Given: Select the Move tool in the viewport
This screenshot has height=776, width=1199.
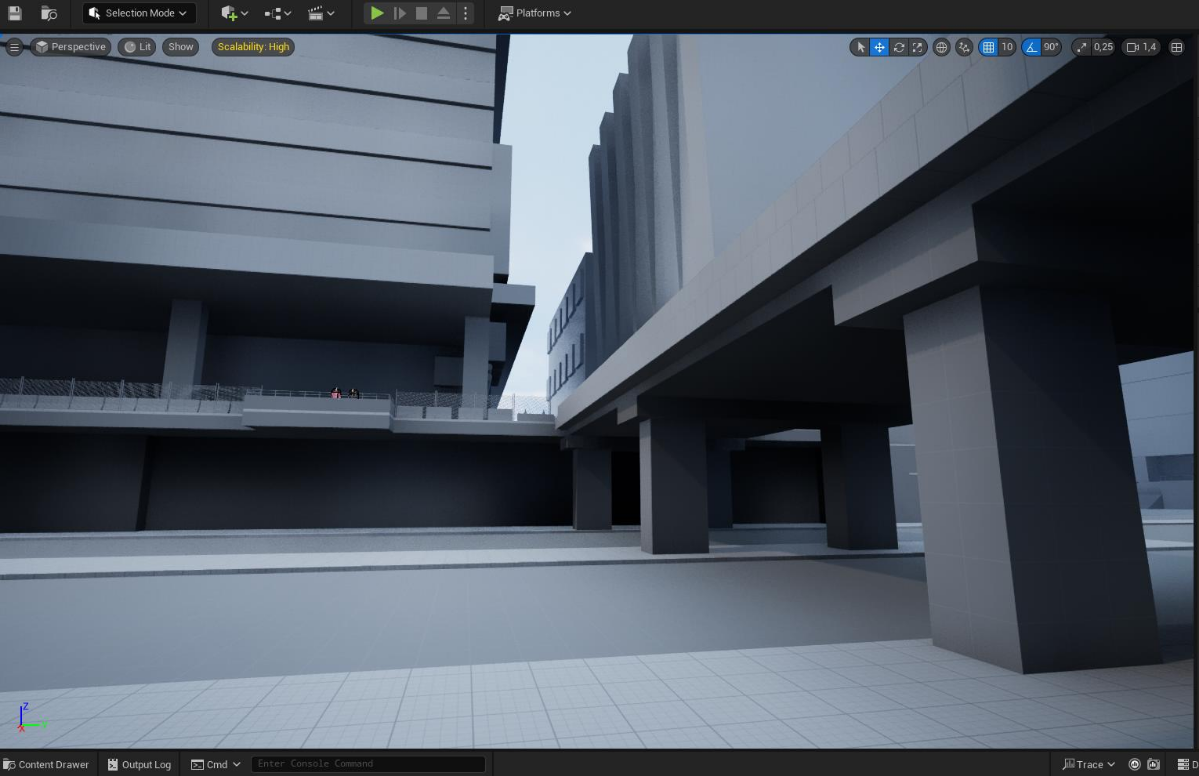Looking at the screenshot, I should 879,46.
